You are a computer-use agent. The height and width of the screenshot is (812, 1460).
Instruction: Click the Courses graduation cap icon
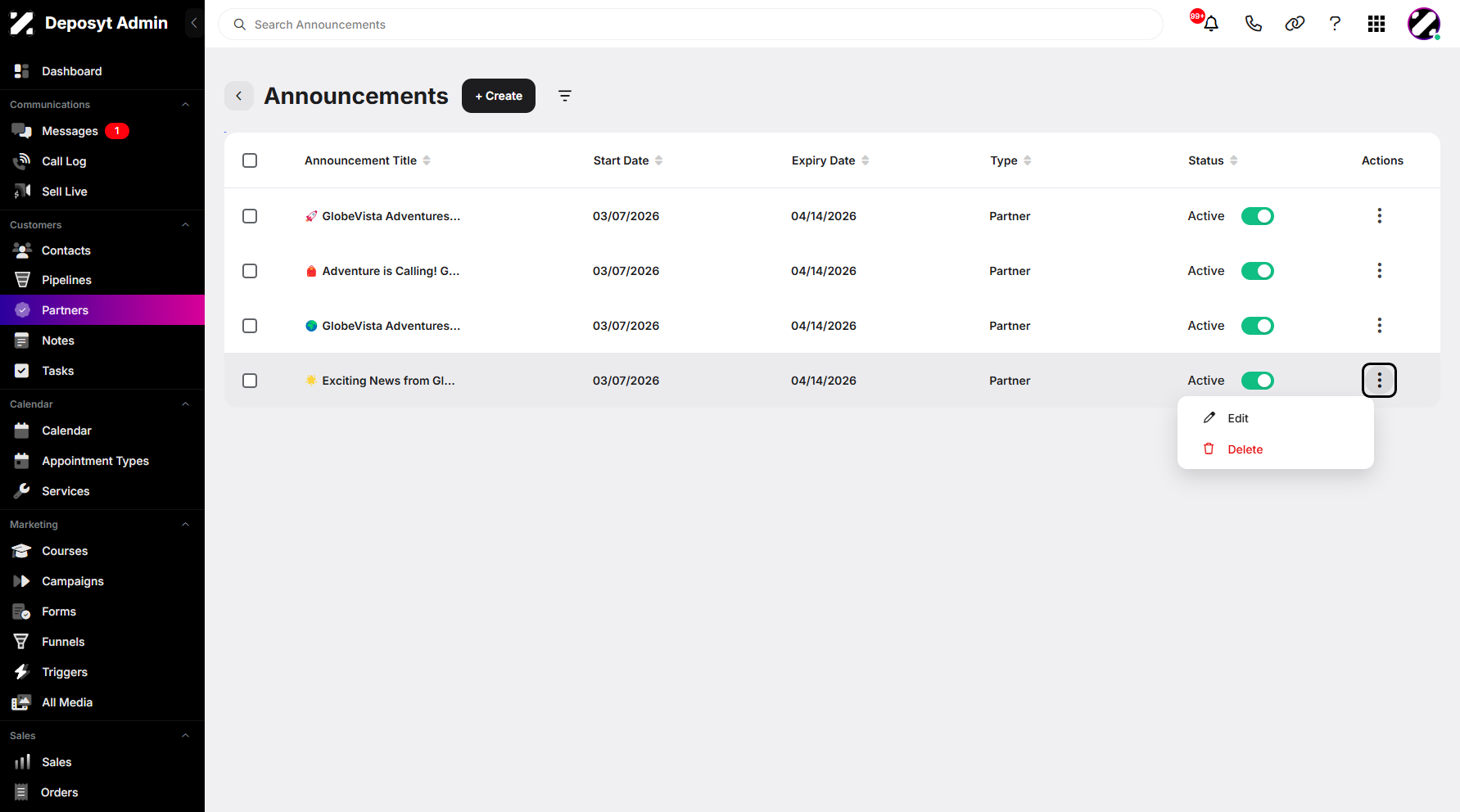pyautogui.click(x=22, y=551)
